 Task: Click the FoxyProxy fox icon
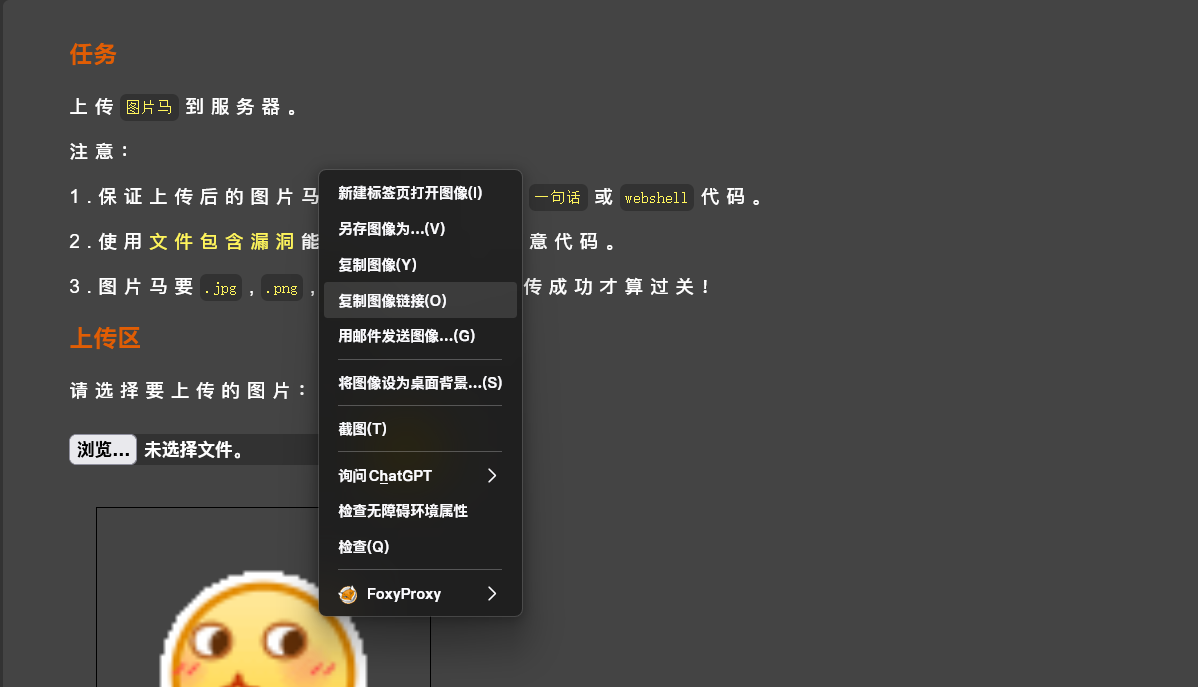coord(348,594)
